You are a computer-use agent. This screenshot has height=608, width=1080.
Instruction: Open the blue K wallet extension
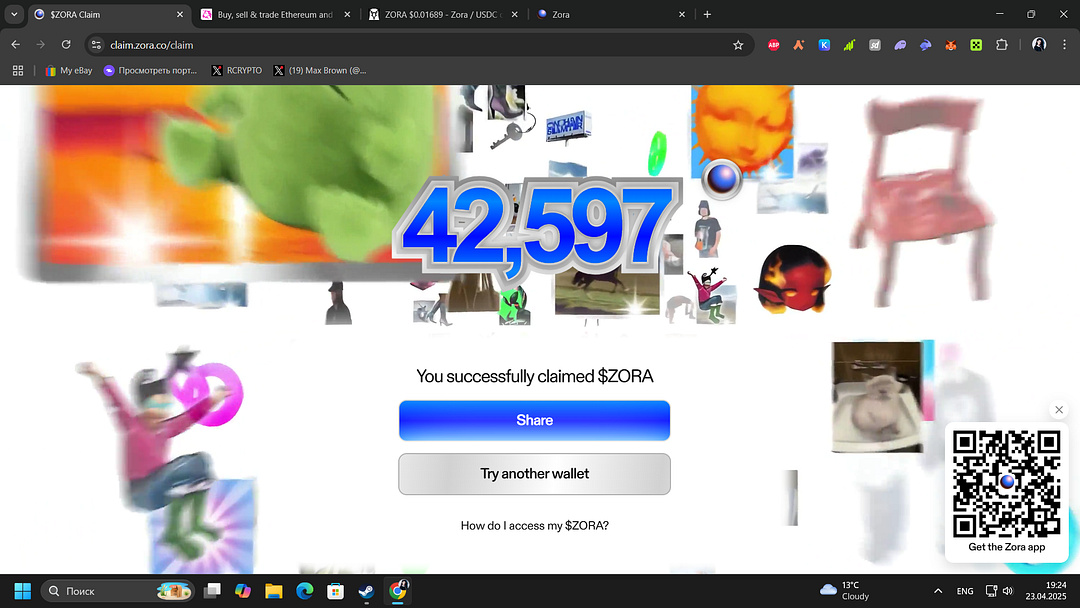click(x=824, y=45)
